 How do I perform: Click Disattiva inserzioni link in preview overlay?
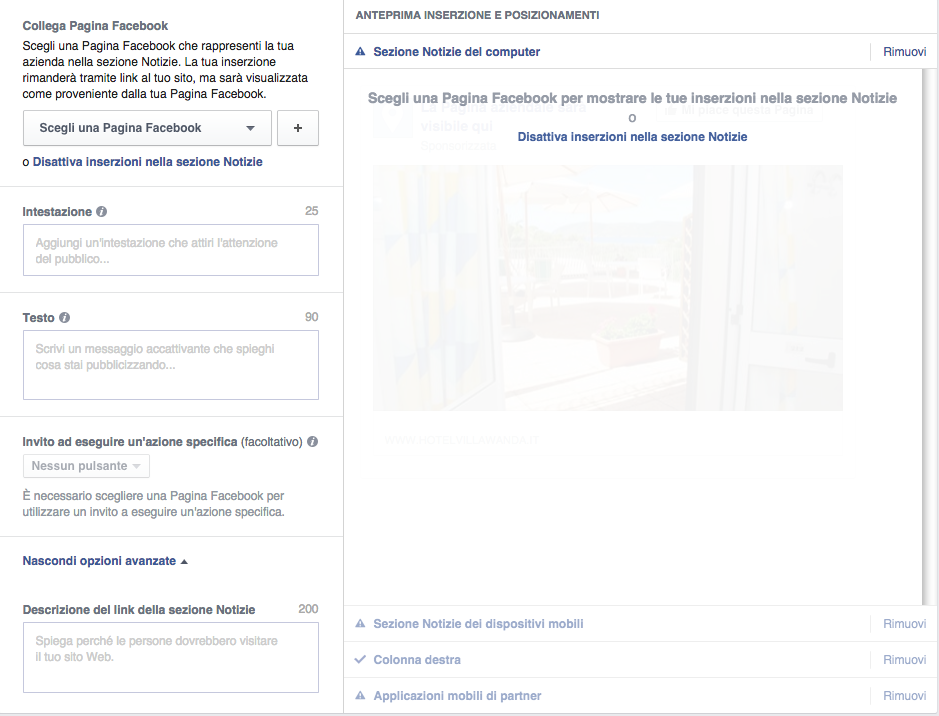coord(632,136)
